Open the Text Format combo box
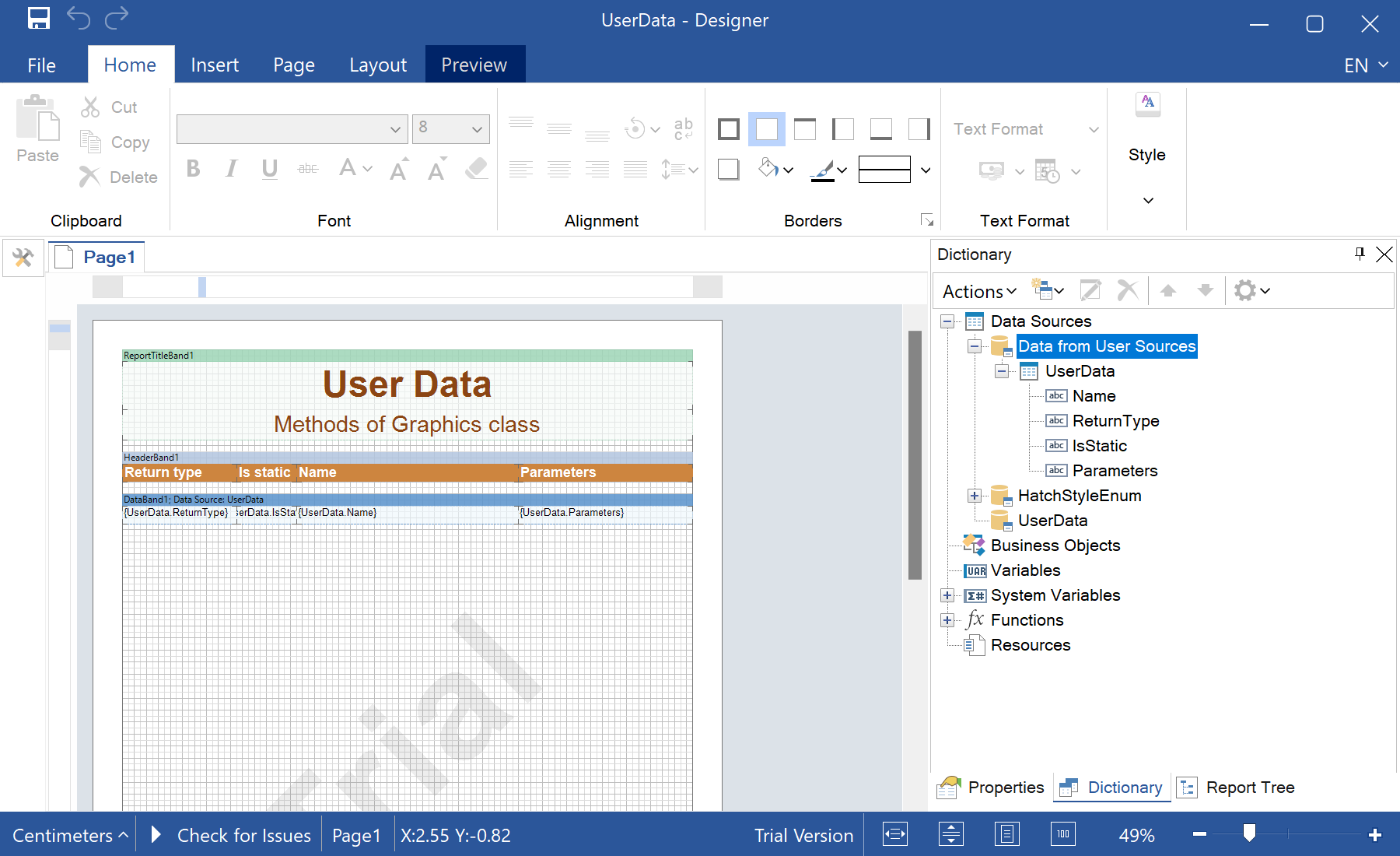This screenshot has height=856, width=1400. click(1026, 129)
